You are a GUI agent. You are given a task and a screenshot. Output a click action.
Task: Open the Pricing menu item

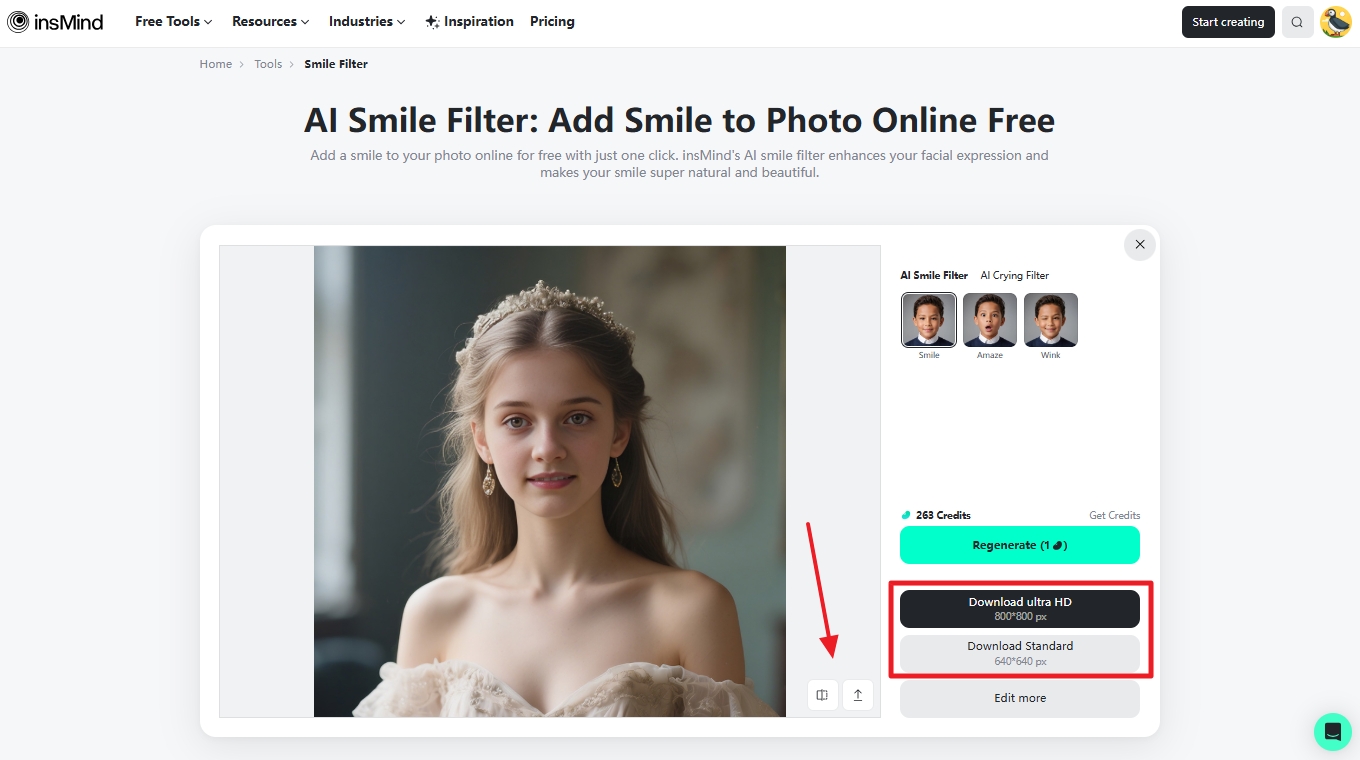click(x=552, y=21)
